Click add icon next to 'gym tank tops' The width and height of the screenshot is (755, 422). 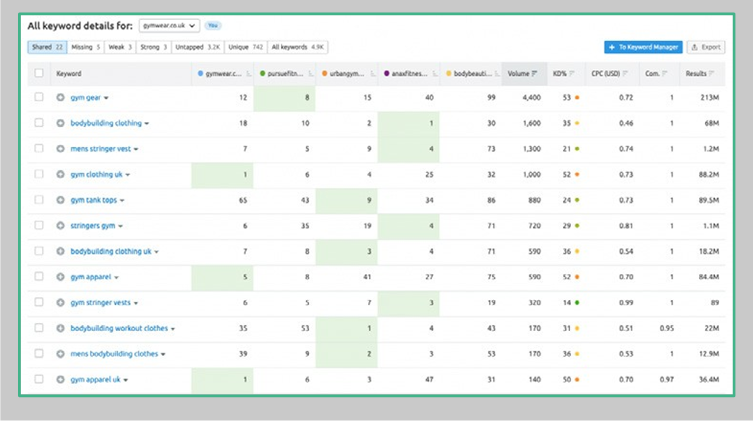click(60, 200)
